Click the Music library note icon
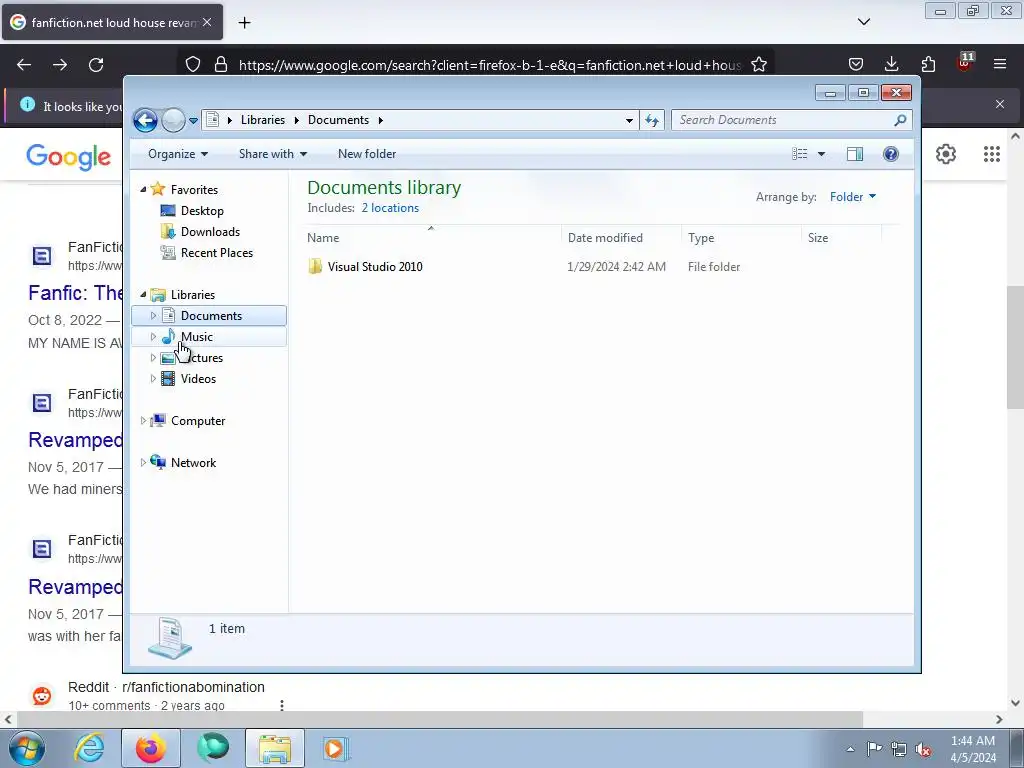Image resolution: width=1024 pixels, height=768 pixels. pos(168,336)
